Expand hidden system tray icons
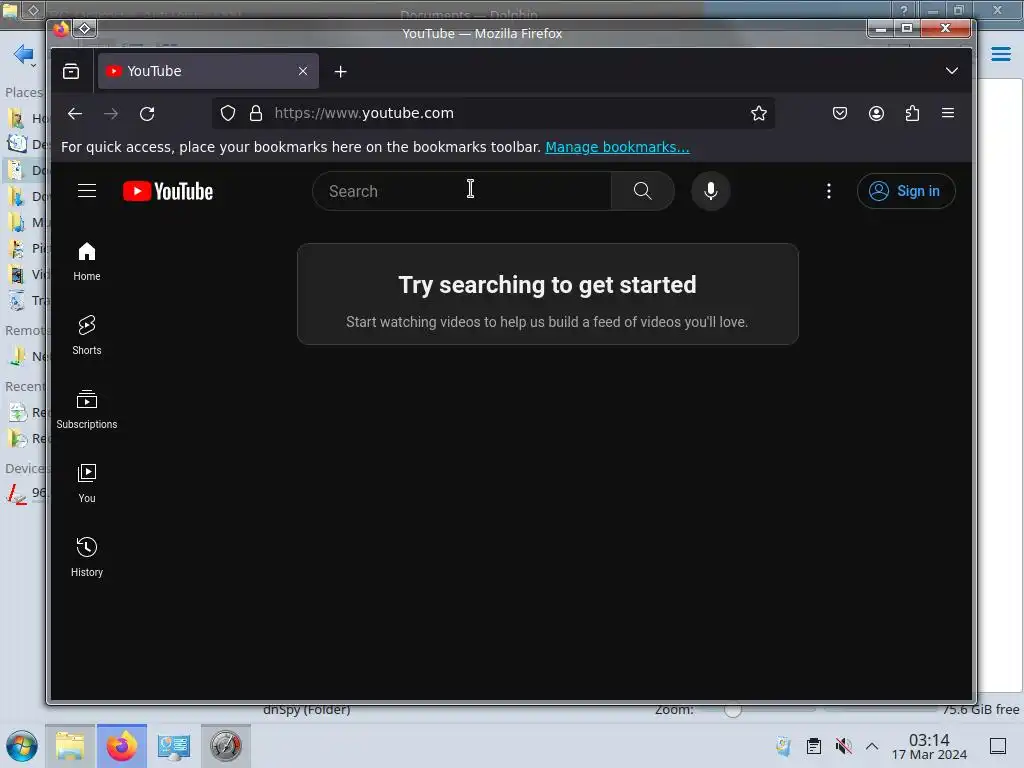 coord(872,746)
